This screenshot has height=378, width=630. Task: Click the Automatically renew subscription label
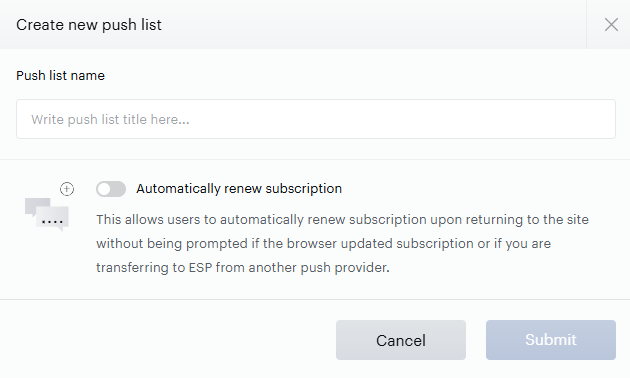pos(239,188)
